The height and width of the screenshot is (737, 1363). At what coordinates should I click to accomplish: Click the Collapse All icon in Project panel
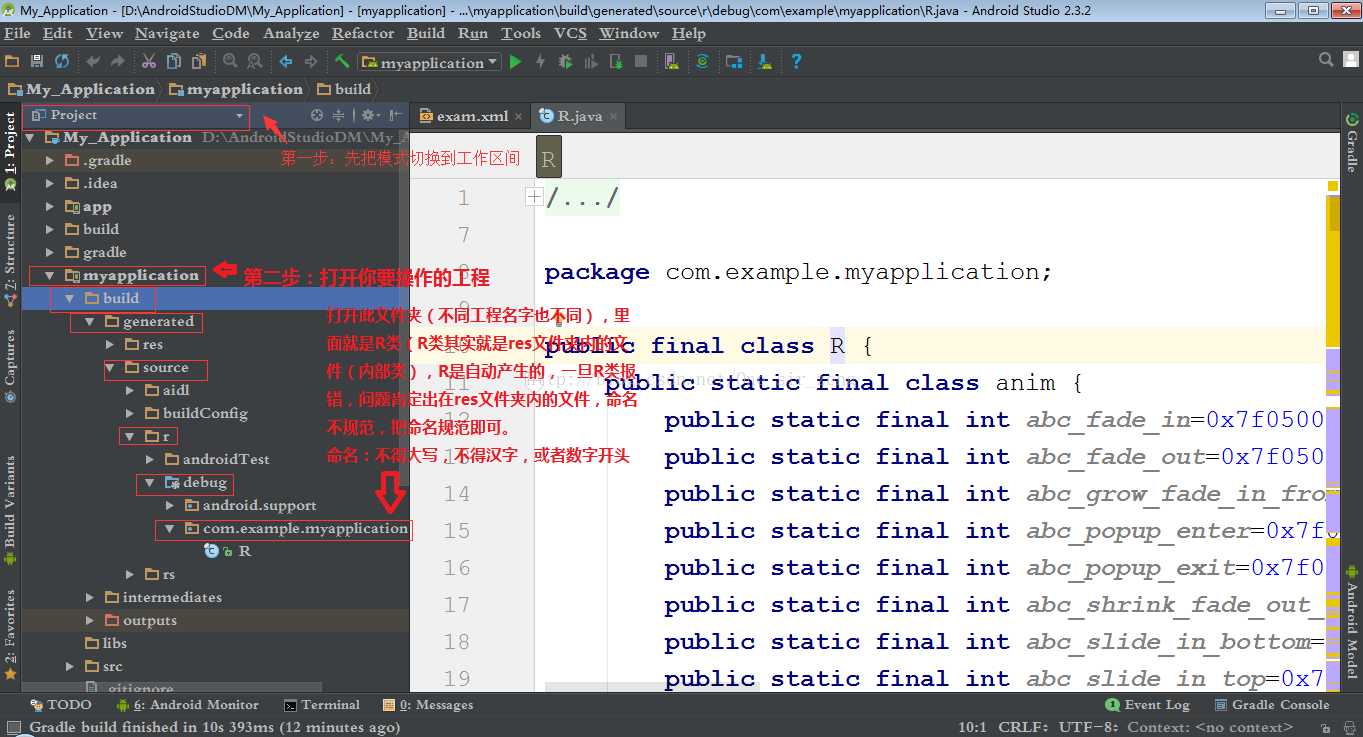[x=339, y=115]
